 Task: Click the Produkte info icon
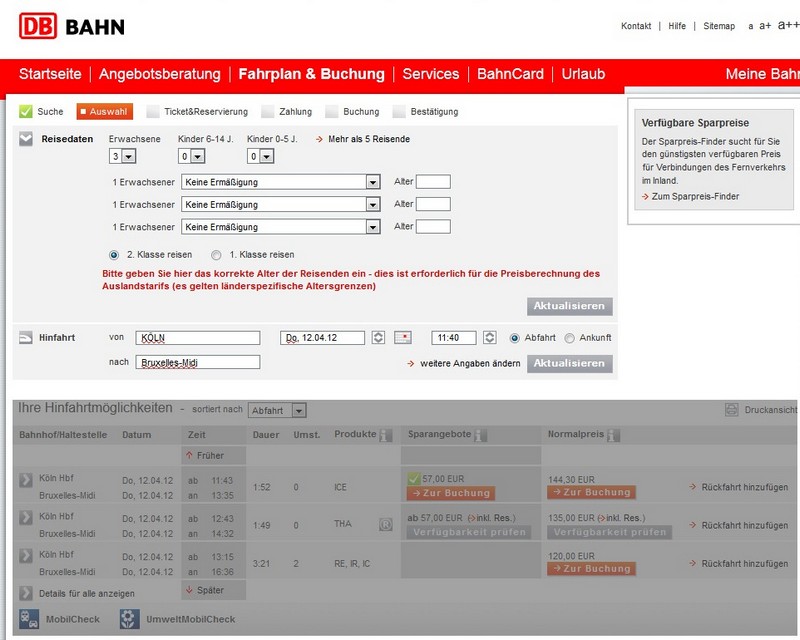386,435
